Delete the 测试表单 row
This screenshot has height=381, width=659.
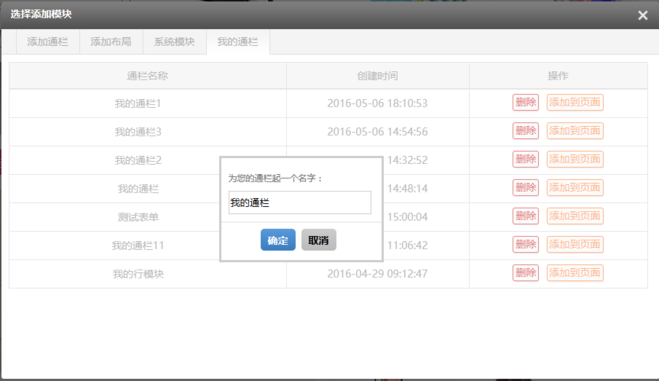click(x=525, y=216)
